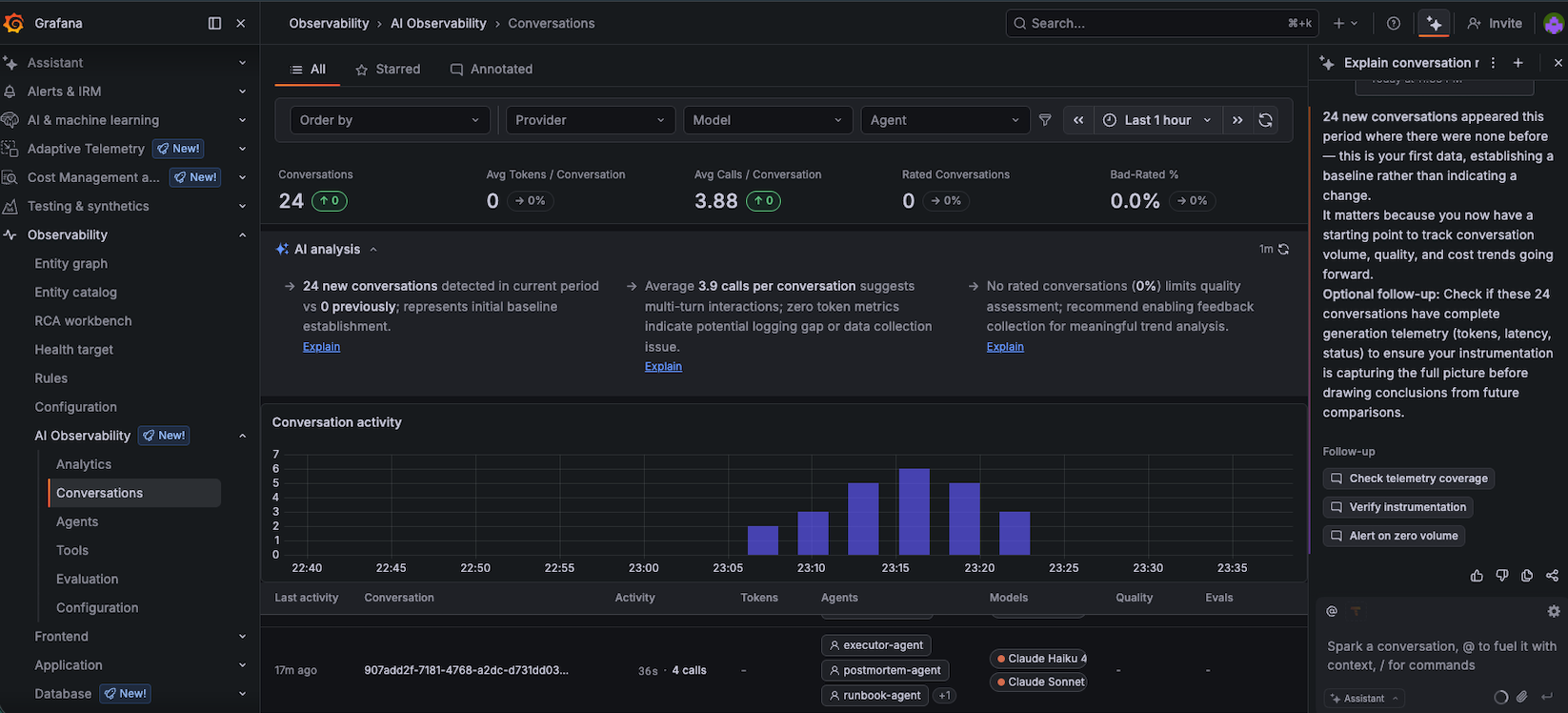1568x713 pixels.
Task: Click Explain link under 24 new conversations
Action: (321, 347)
